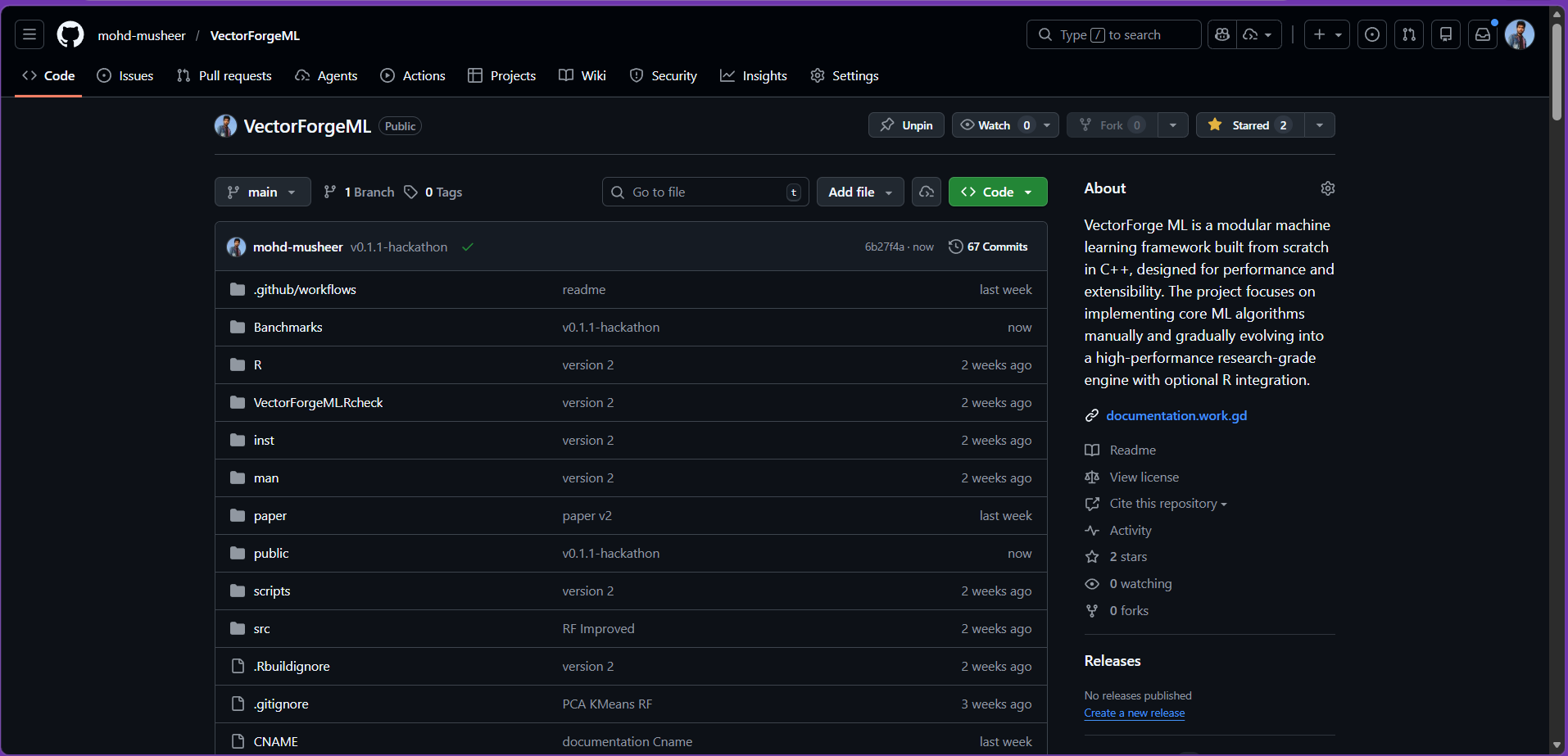The width and height of the screenshot is (1568, 756).
Task: Open the .Rbuildignore file
Action: [x=292, y=666]
